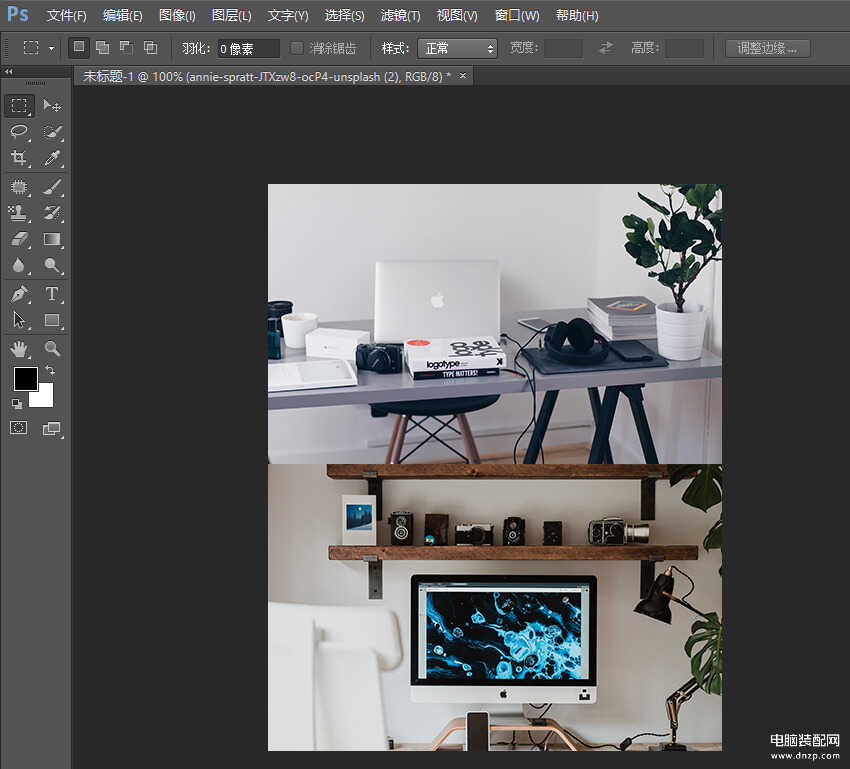Open the 滤镜(T) menu
The height and width of the screenshot is (769, 850).
pos(400,16)
